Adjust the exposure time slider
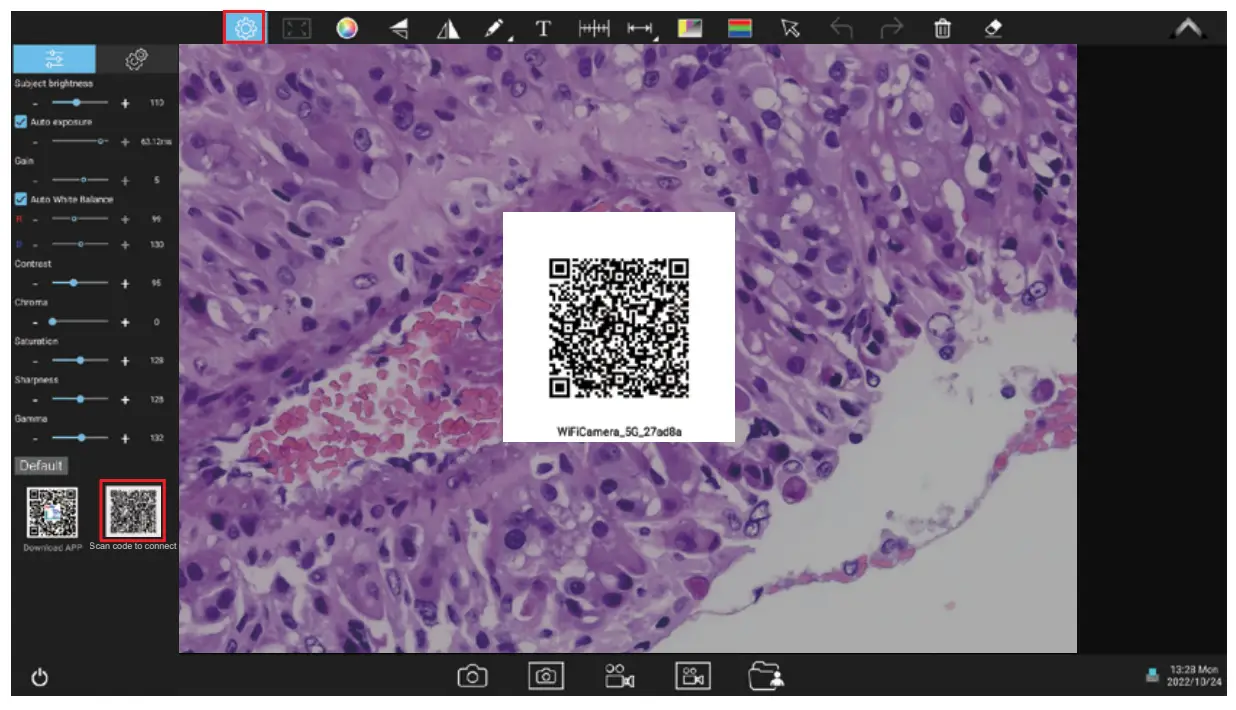The image size is (1236, 710). [80, 142]
